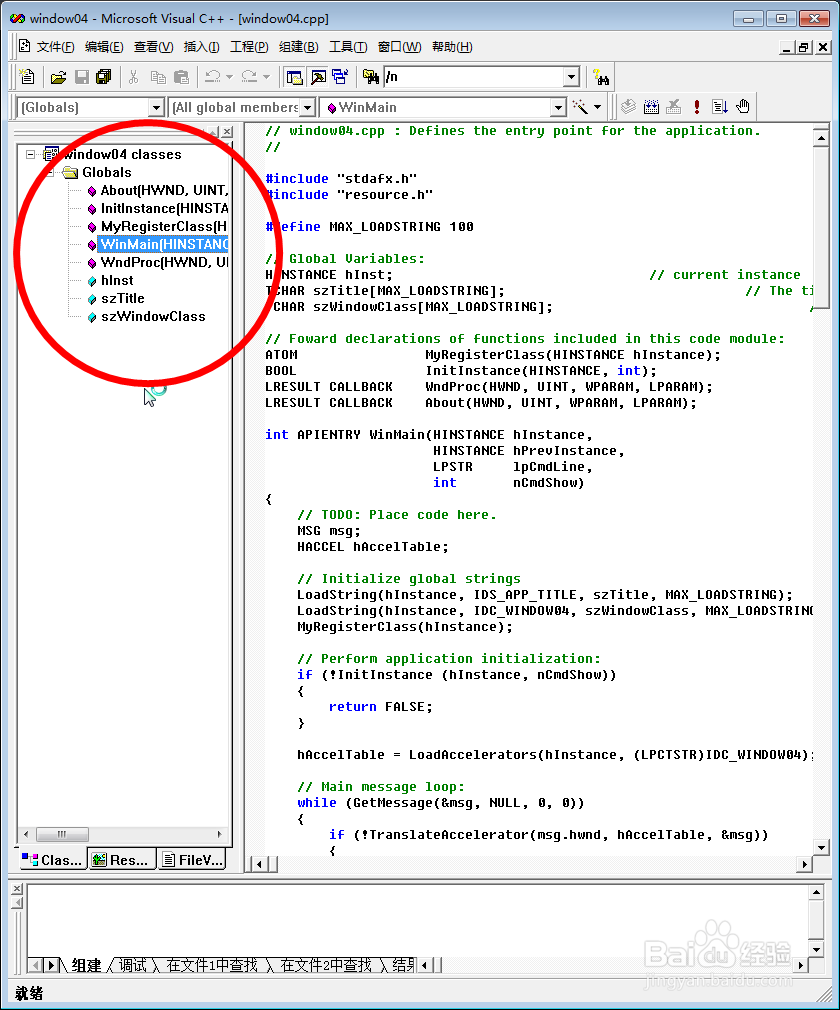Select the hInst global variable
Screen dimensions: 840x1010
[x=117, y=280]
